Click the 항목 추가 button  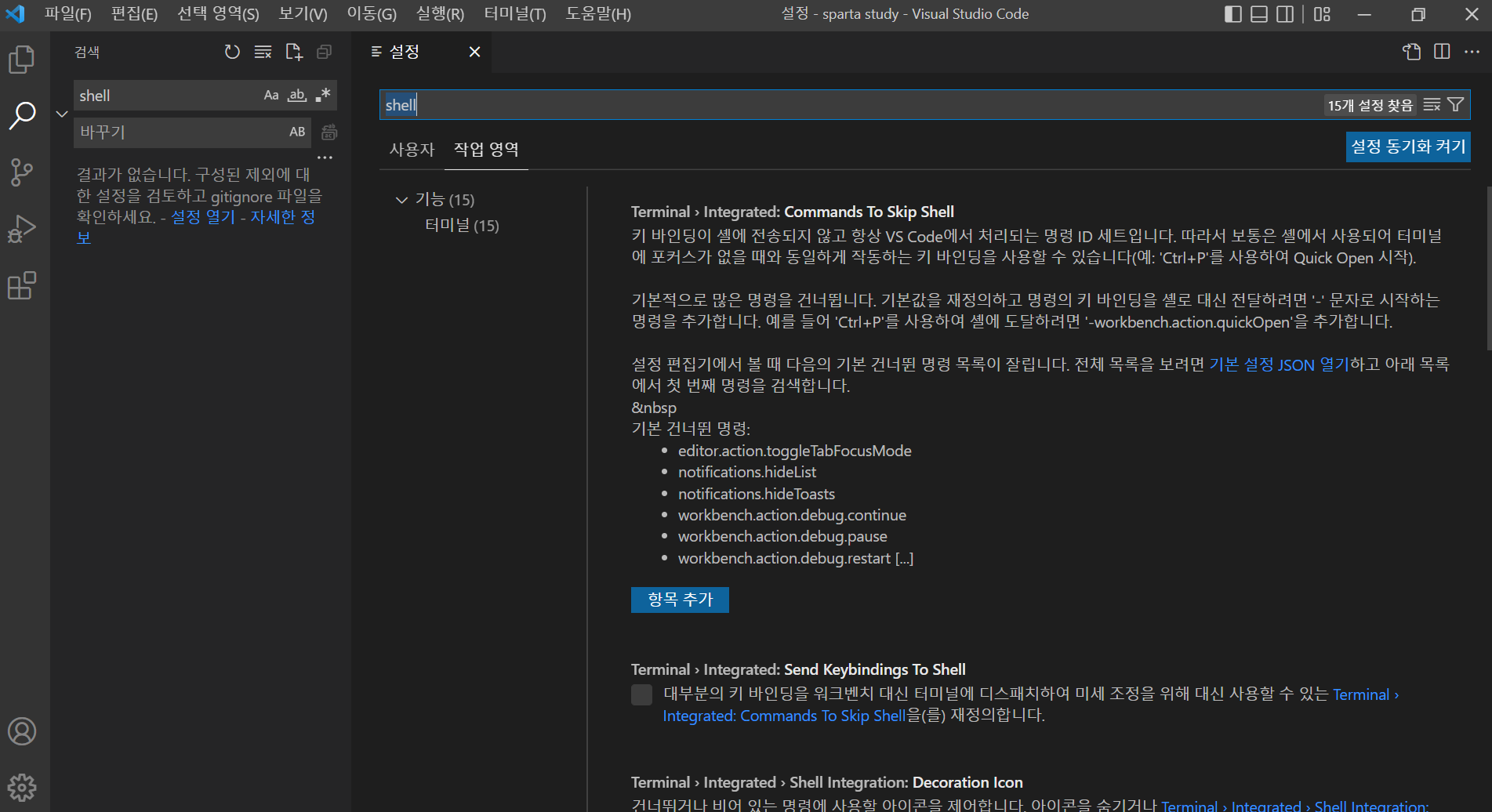(x=680, y=600)
